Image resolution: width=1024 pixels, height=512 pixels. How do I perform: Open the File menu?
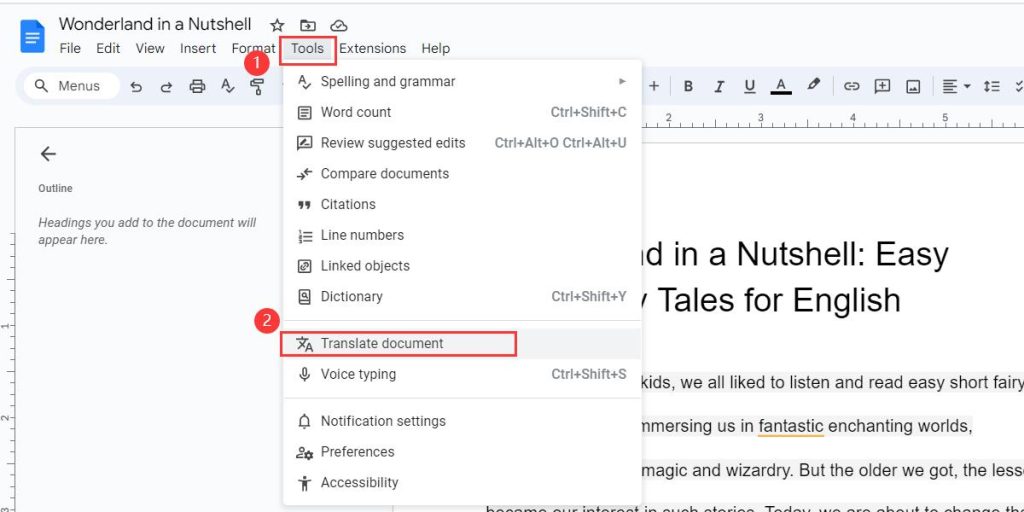[70, 48]
